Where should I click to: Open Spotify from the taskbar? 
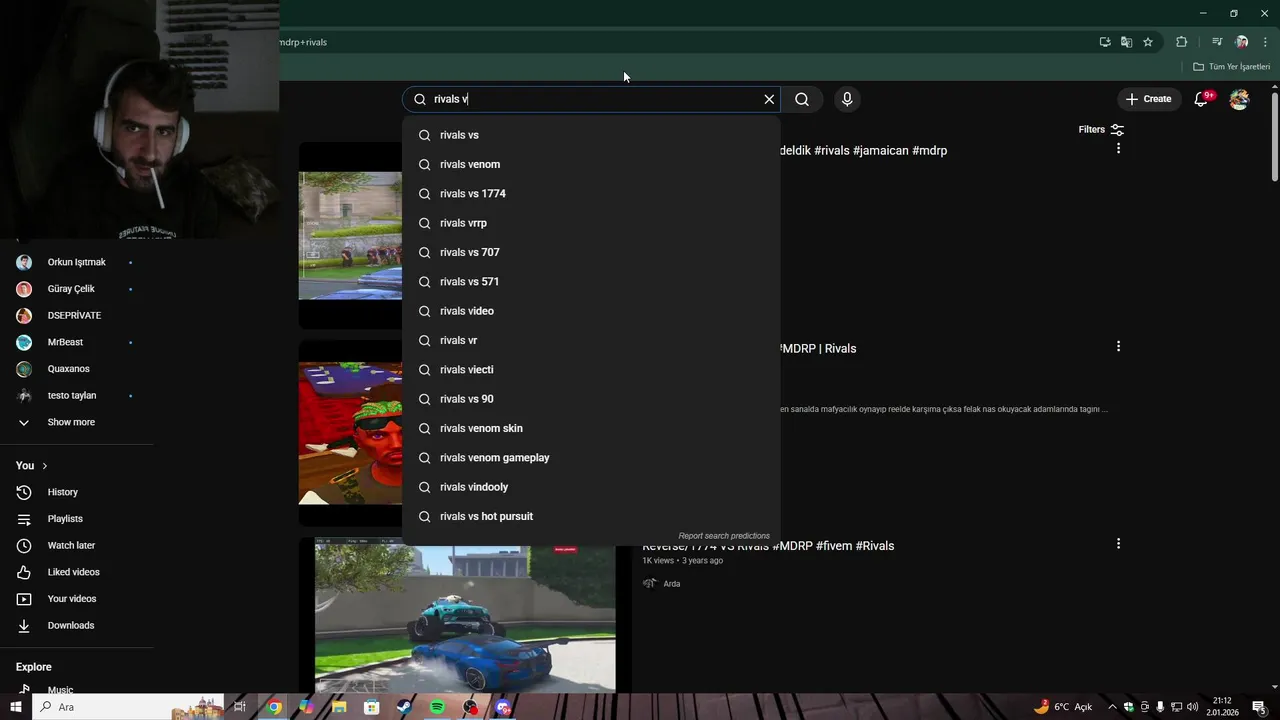coord(437,707)
